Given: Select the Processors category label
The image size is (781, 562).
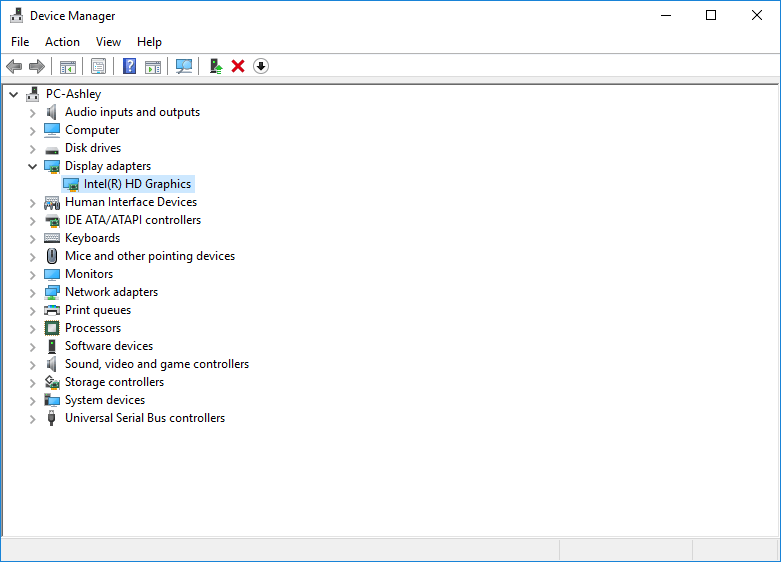Looking at the screenshot, I should coord(93,328).
